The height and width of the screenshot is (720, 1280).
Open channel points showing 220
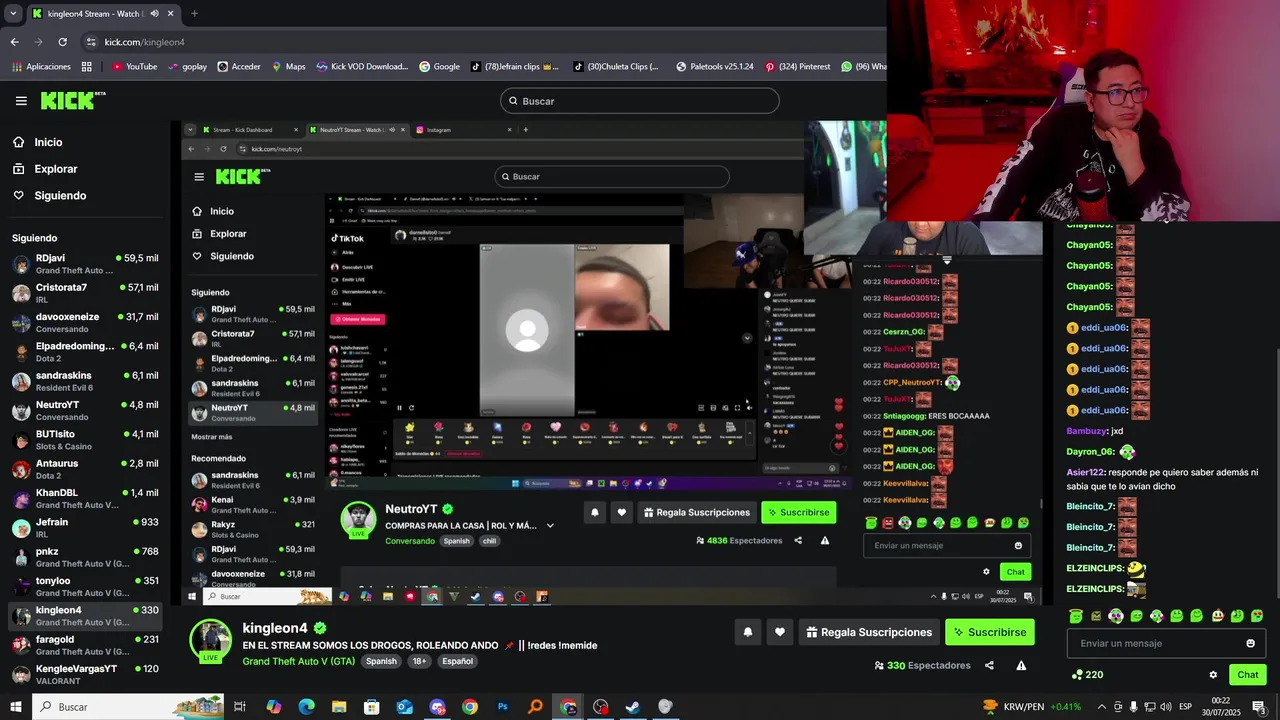point(1087,675)
